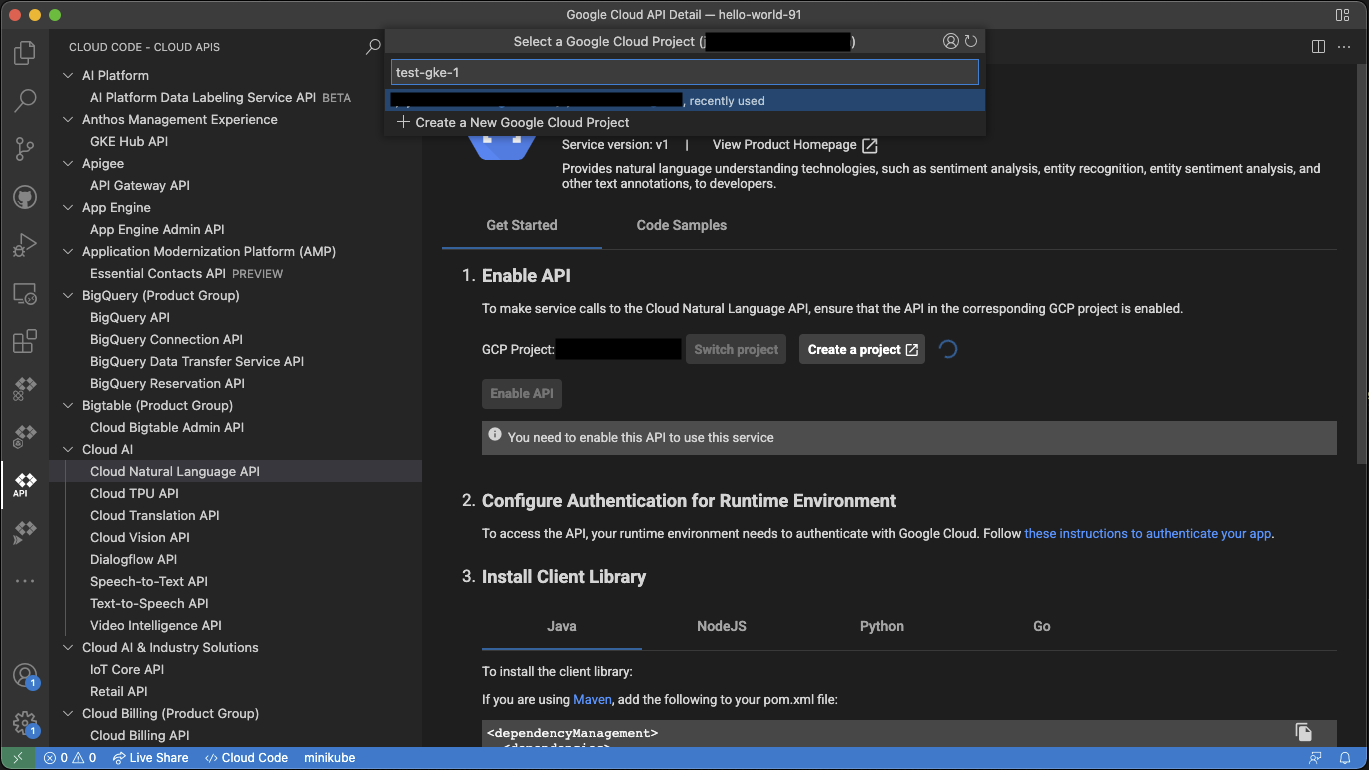Show additional views via ellipsis in activity bar
1369x770 pixels.
click(x=25, y=581)
